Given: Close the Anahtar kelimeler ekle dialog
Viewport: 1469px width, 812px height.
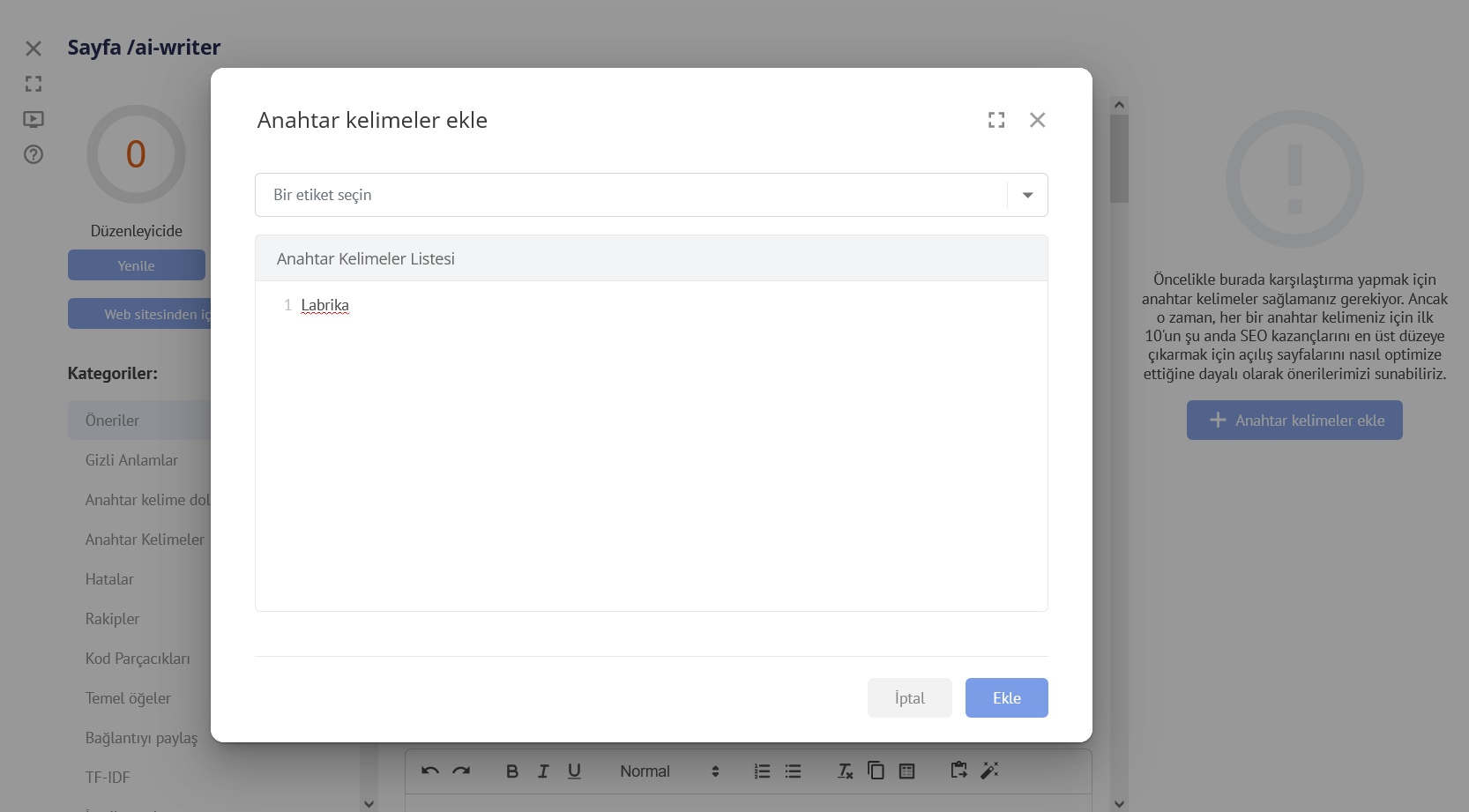Looking at the screenshot, I should 1037,120.
